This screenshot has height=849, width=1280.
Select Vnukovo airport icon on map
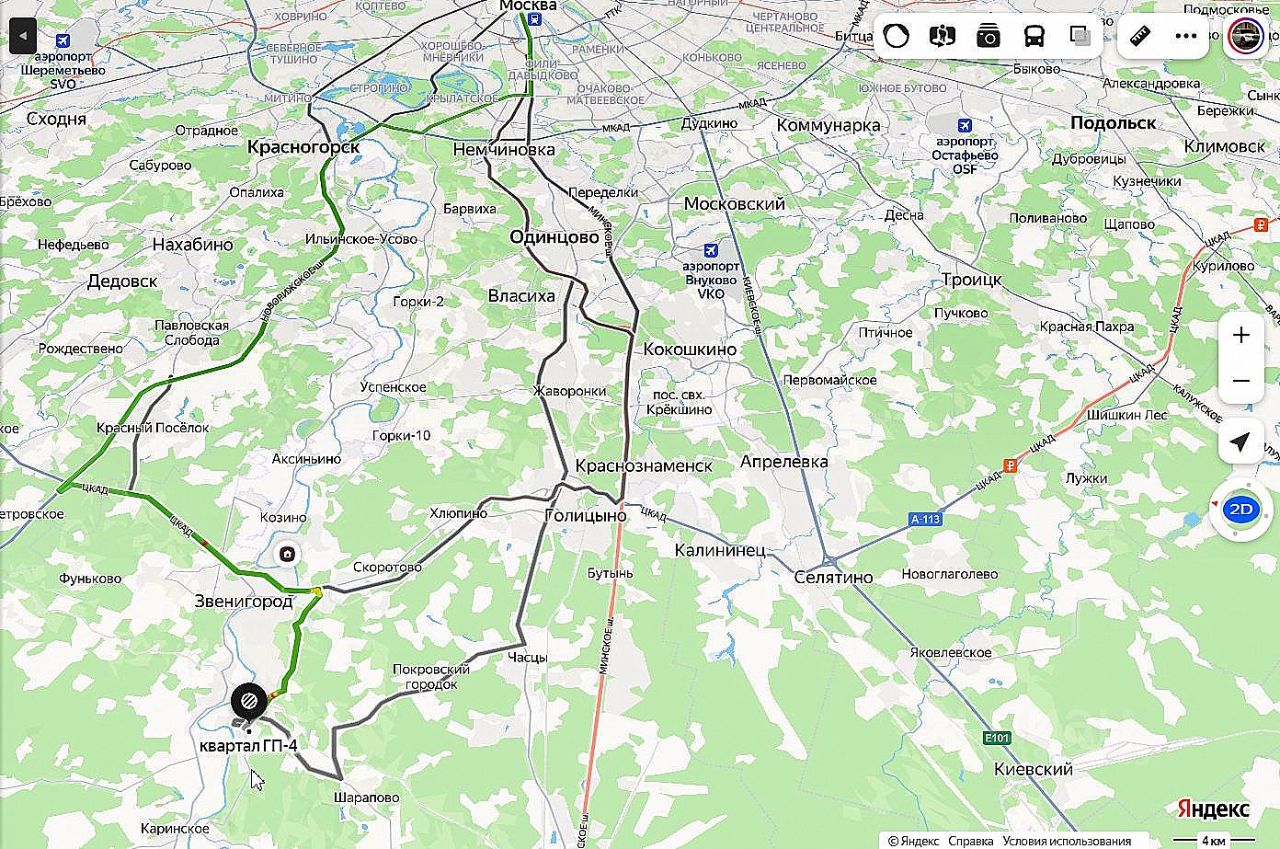(711, 250)
